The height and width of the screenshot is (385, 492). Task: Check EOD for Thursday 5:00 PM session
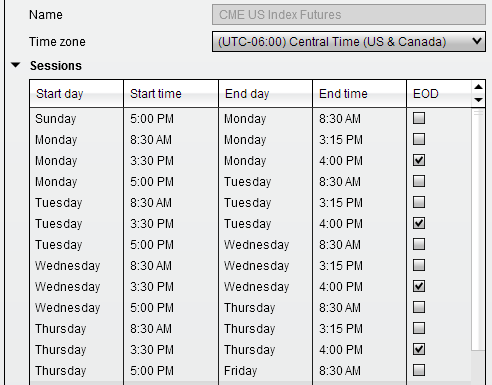419,370
